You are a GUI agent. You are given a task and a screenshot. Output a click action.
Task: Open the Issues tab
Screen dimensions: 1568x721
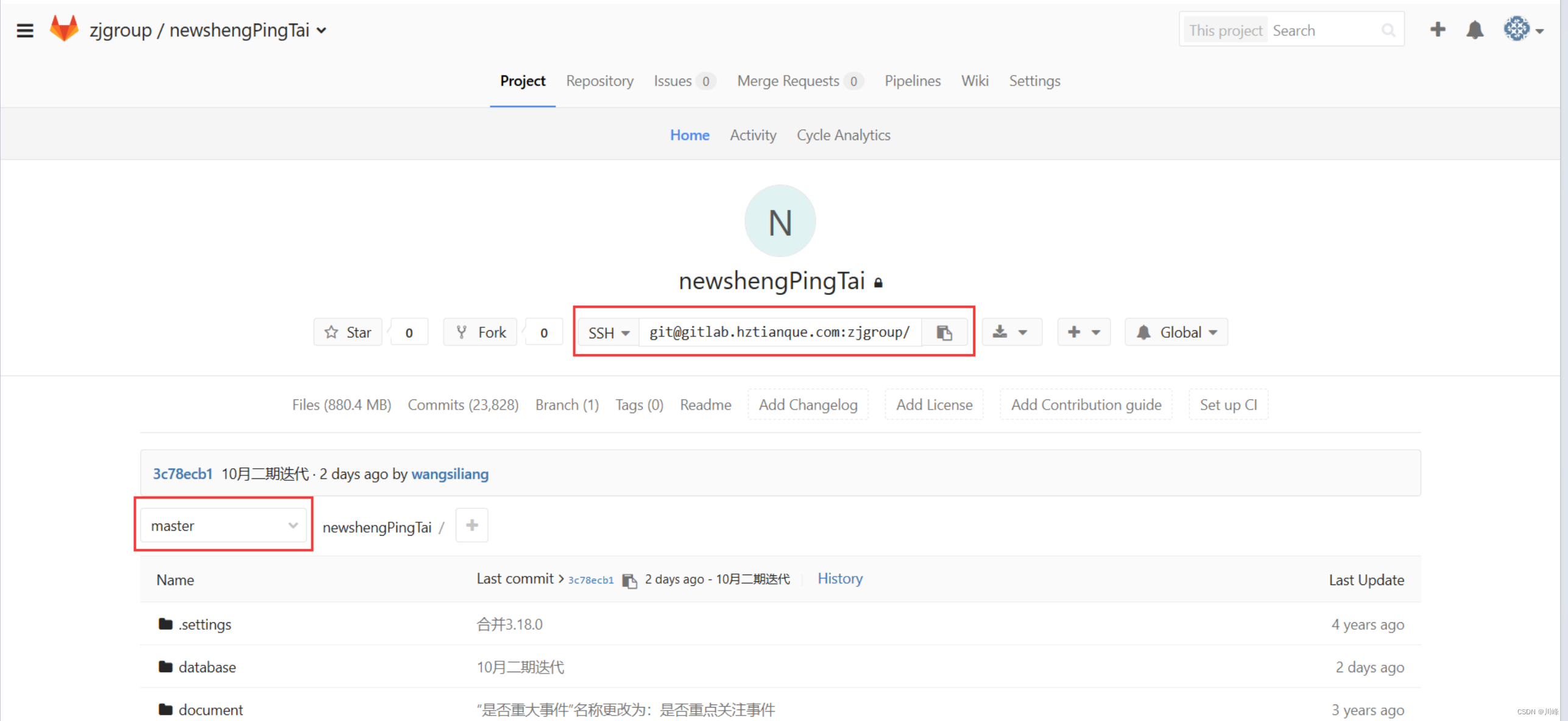[683, 81]
